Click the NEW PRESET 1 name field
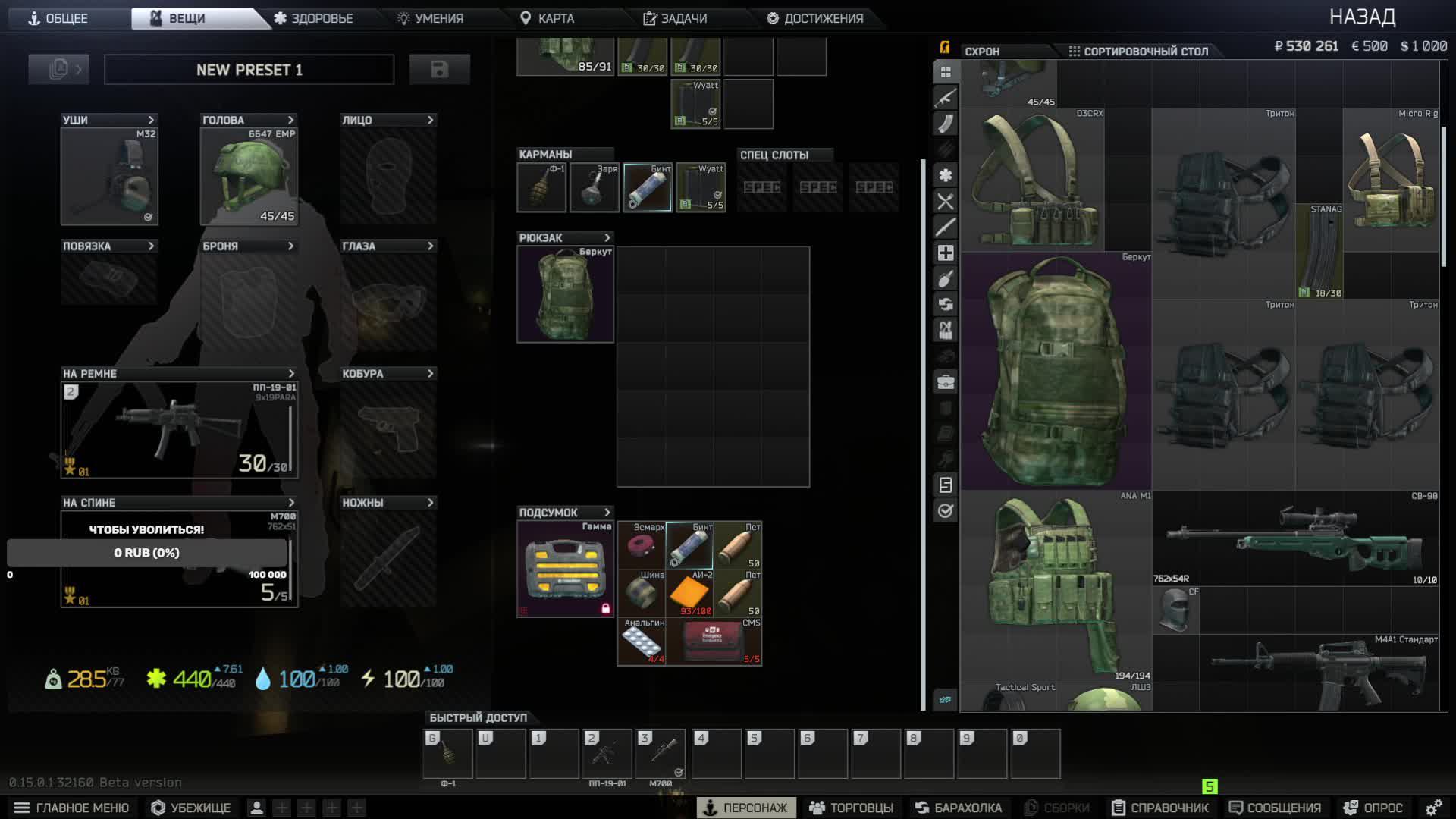The width and height of the screenshot is (1456, 819). click(249, 70)
